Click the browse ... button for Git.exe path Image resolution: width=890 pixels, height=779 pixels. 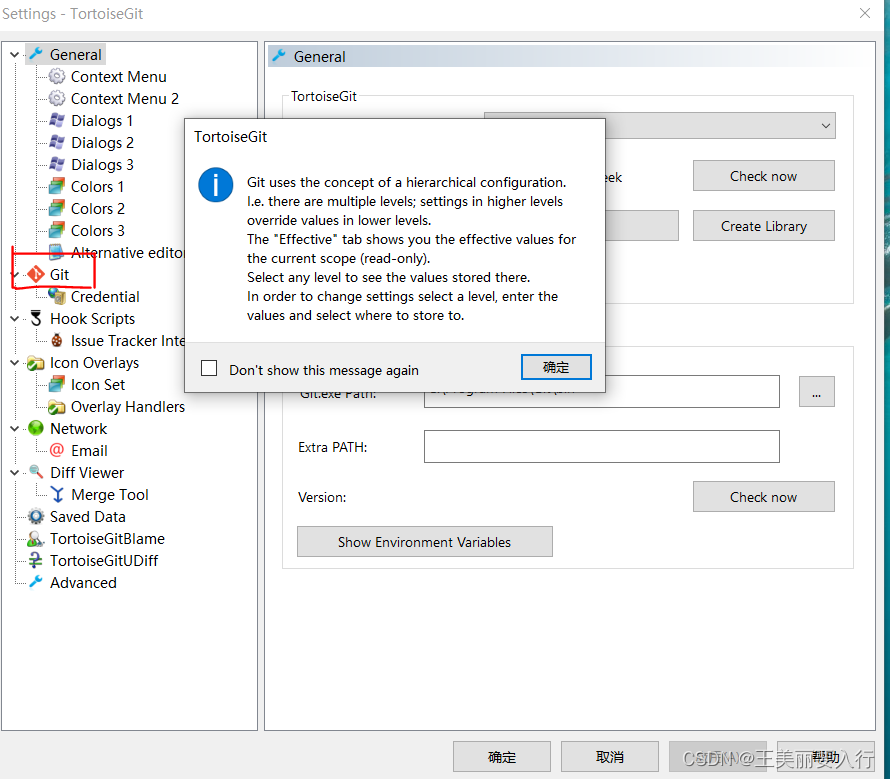tap(816, 392)
